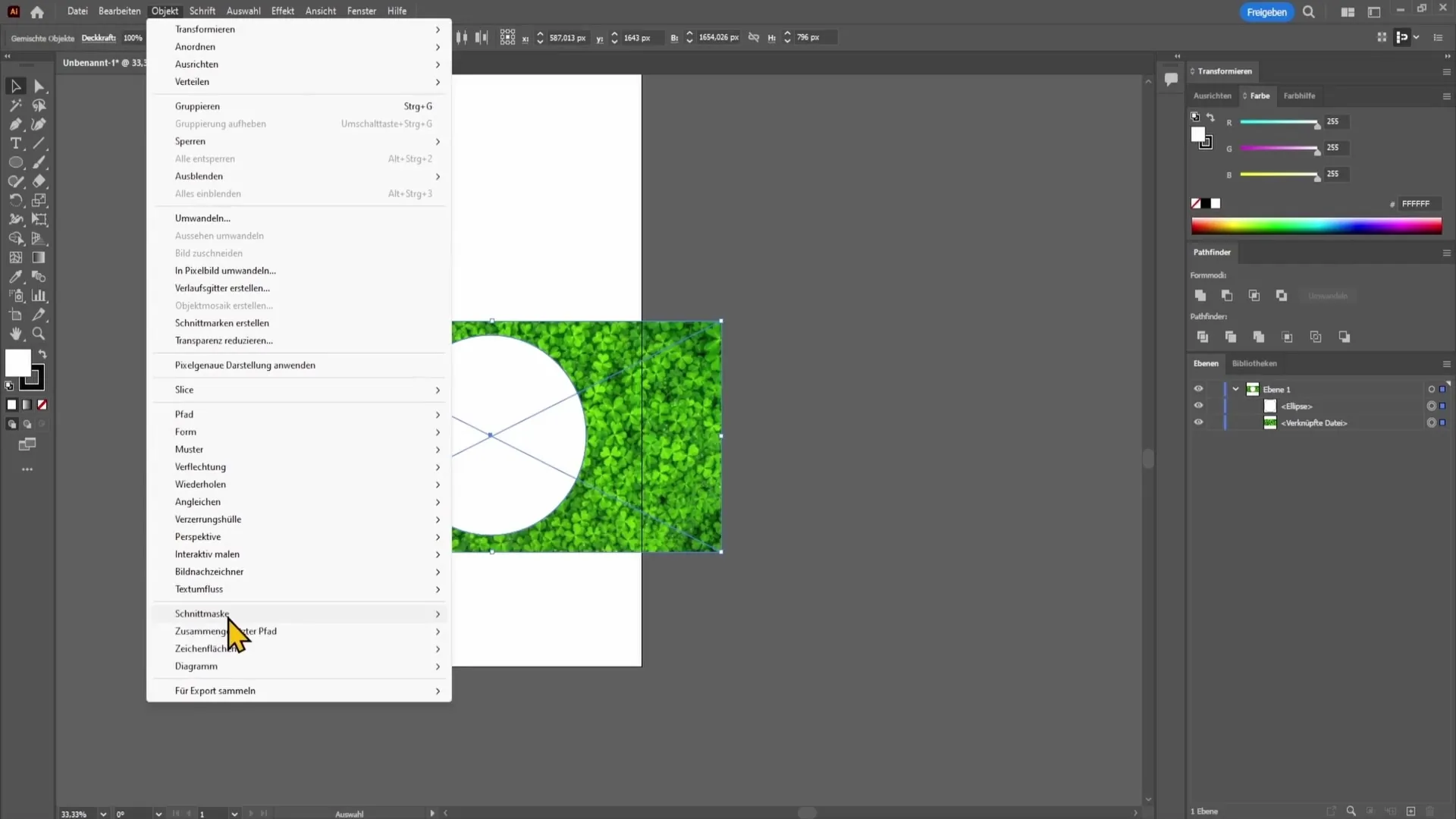The height and width of the screenshot is (819, 1456).
Task: Select the Direct Selection tool
Action: pos(39,86)
